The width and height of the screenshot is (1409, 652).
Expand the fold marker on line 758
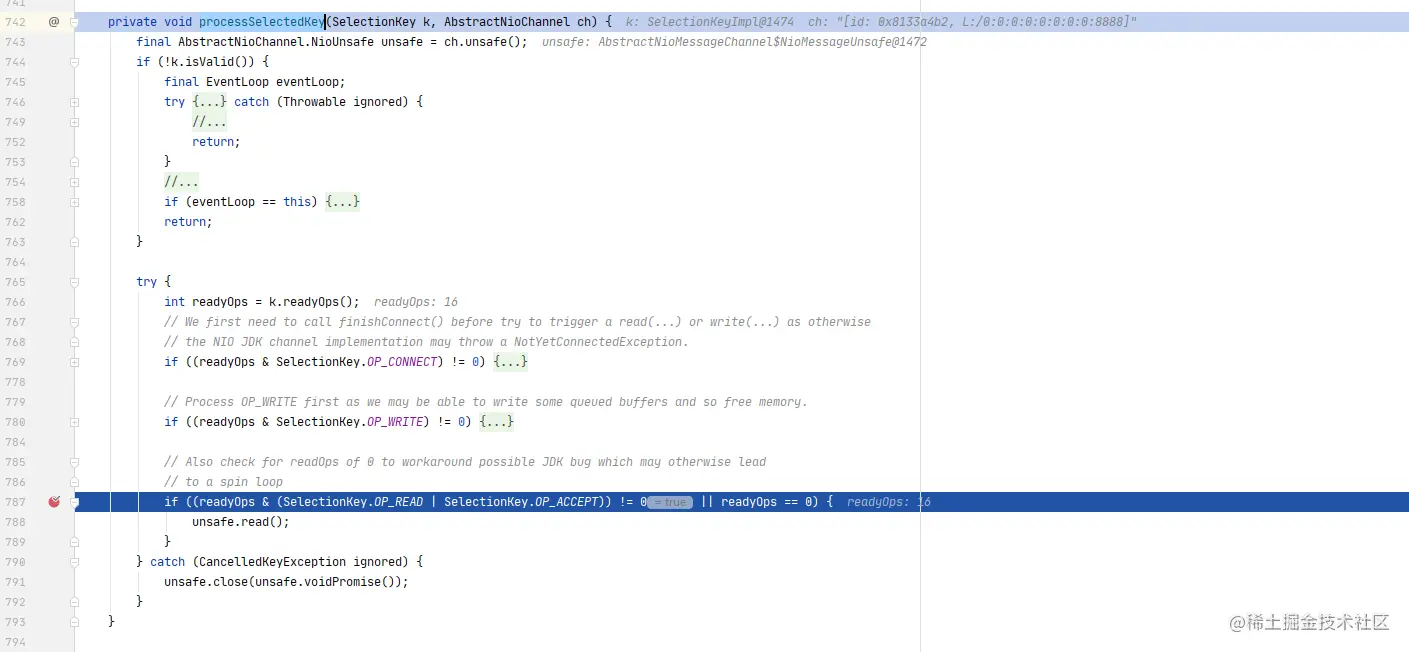74,202
